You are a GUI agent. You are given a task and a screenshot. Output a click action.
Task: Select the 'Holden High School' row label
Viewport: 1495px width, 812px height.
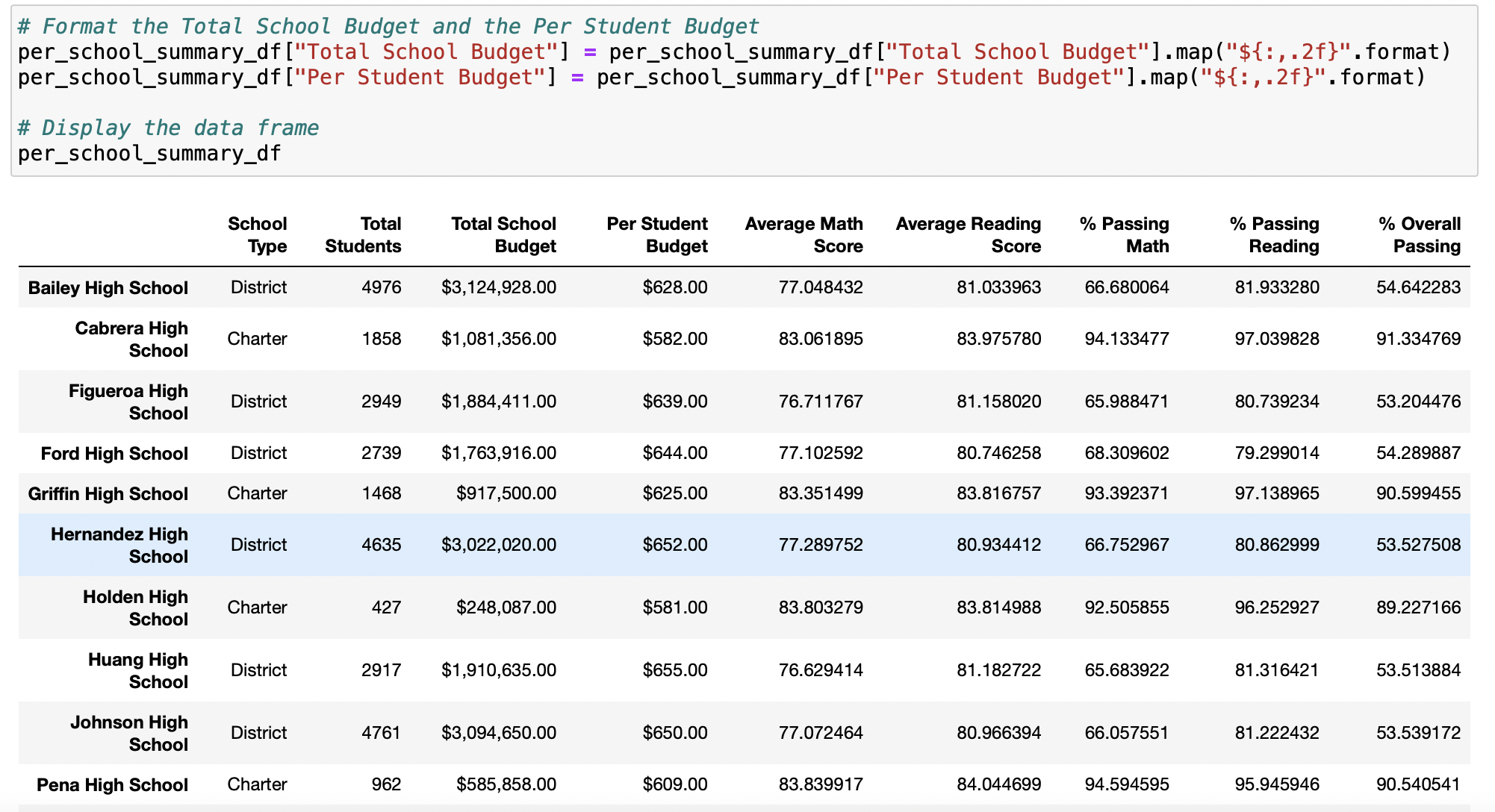tap(135, 608)
